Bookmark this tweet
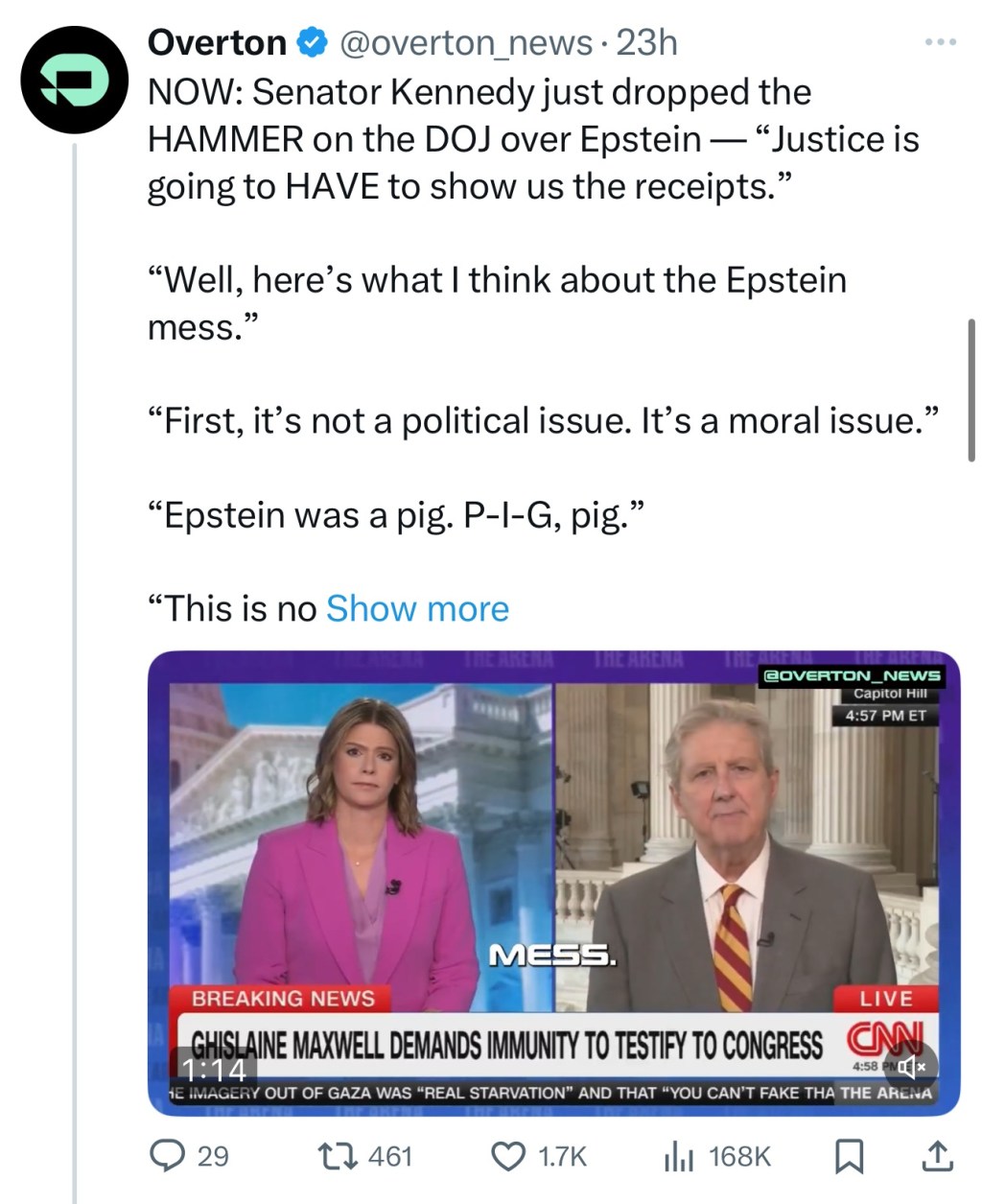This screenshot has width=982, height=1204. [848, 1155]
